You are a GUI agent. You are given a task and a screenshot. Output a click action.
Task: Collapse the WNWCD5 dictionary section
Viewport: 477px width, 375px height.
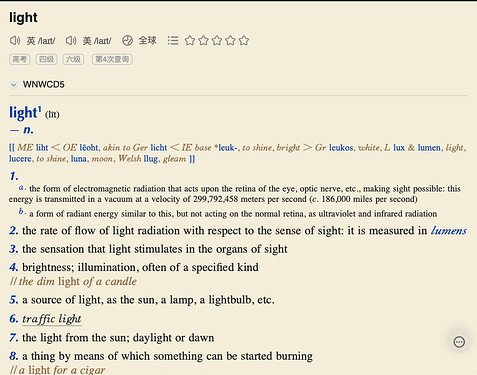(14, 85)
